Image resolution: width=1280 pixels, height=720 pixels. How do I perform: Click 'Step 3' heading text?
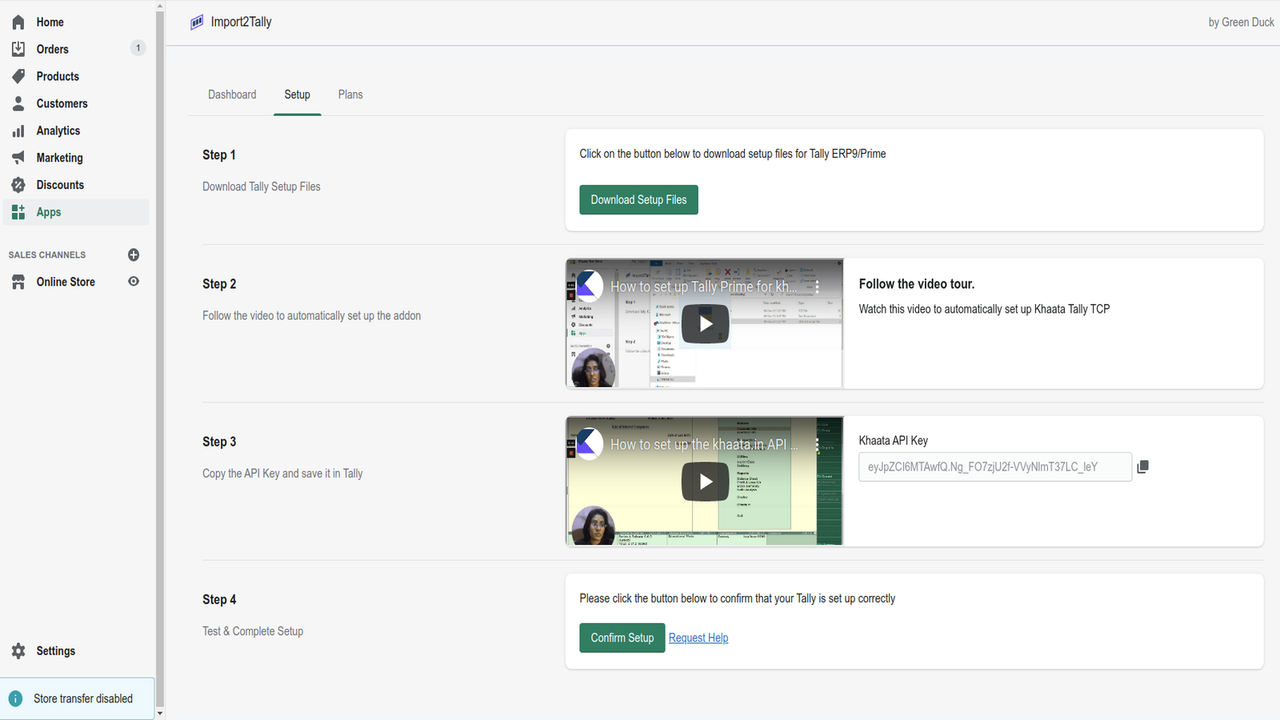219,442
